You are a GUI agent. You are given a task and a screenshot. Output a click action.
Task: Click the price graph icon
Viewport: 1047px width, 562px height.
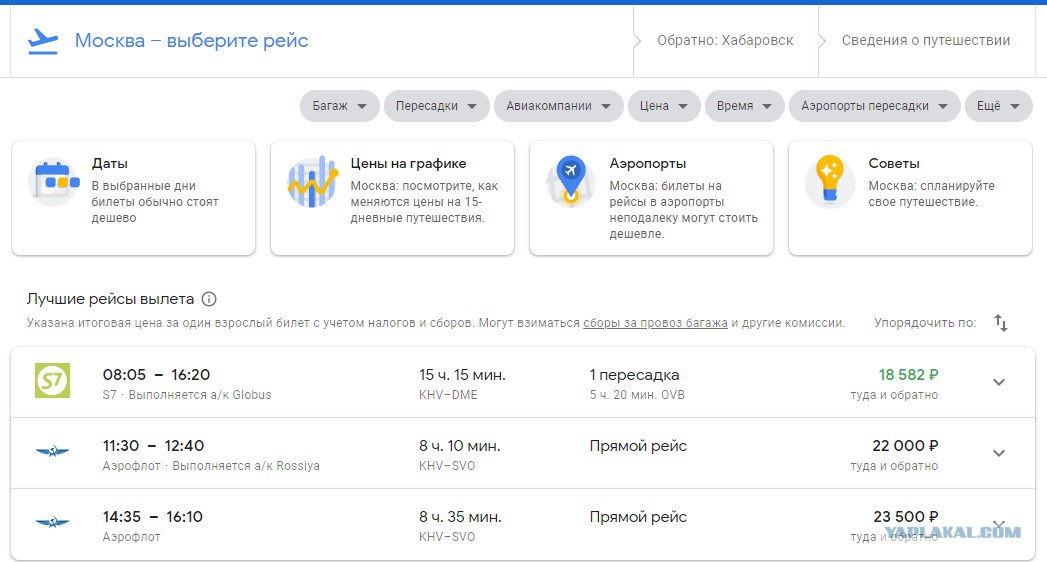pyautogui.click(x=312, y=182)
